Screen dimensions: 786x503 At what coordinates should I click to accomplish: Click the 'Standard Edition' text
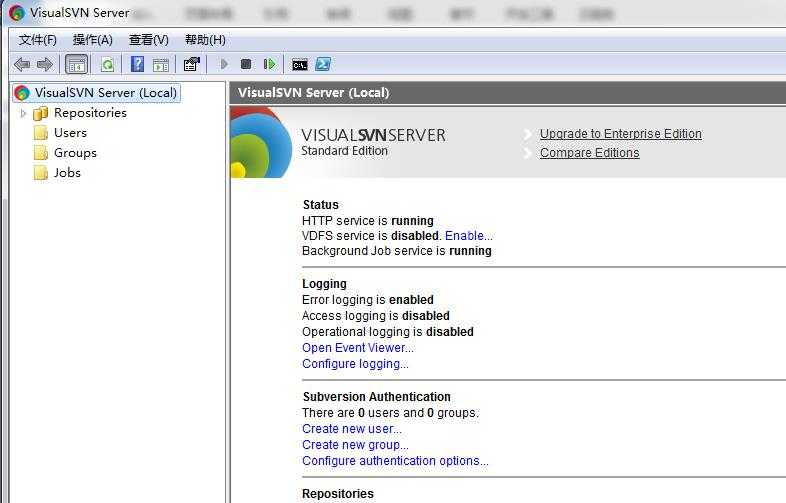click(x=344, y=151)
